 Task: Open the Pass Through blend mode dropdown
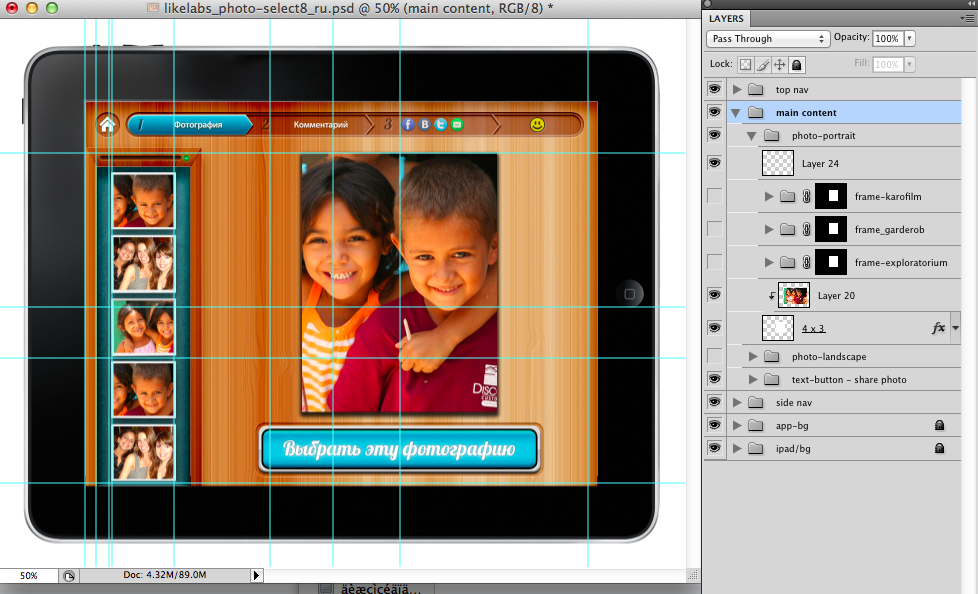point(768,39)
